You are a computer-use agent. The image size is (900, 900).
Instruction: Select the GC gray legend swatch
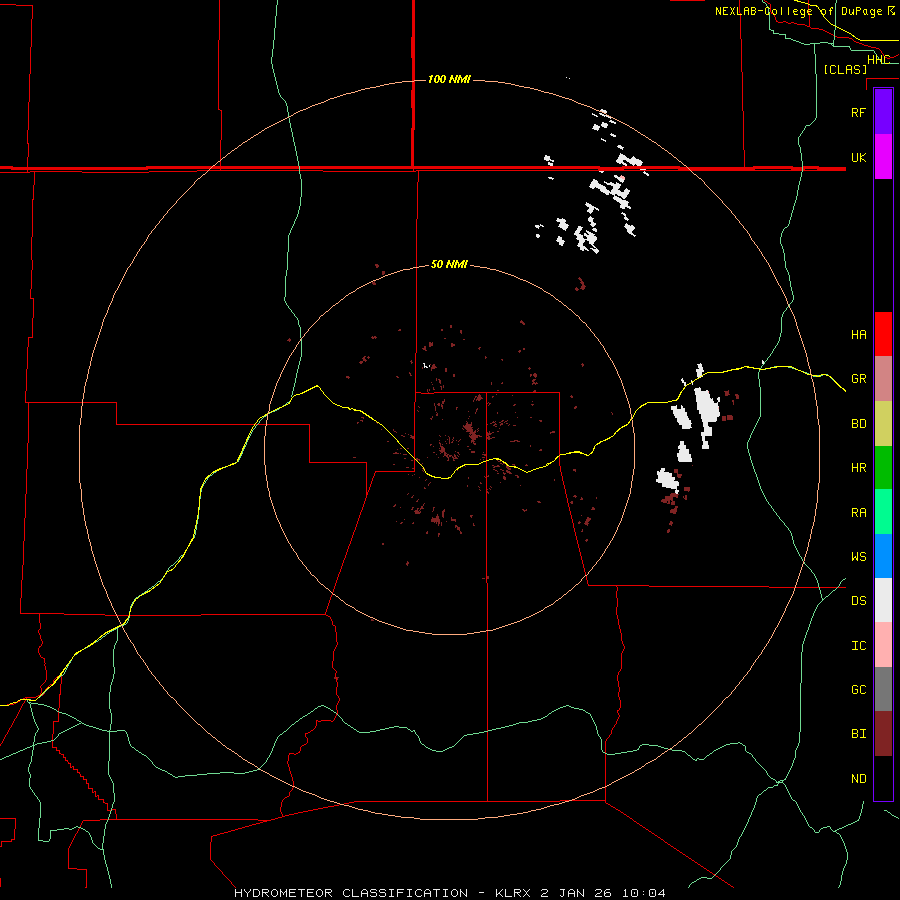click(883, 689)
